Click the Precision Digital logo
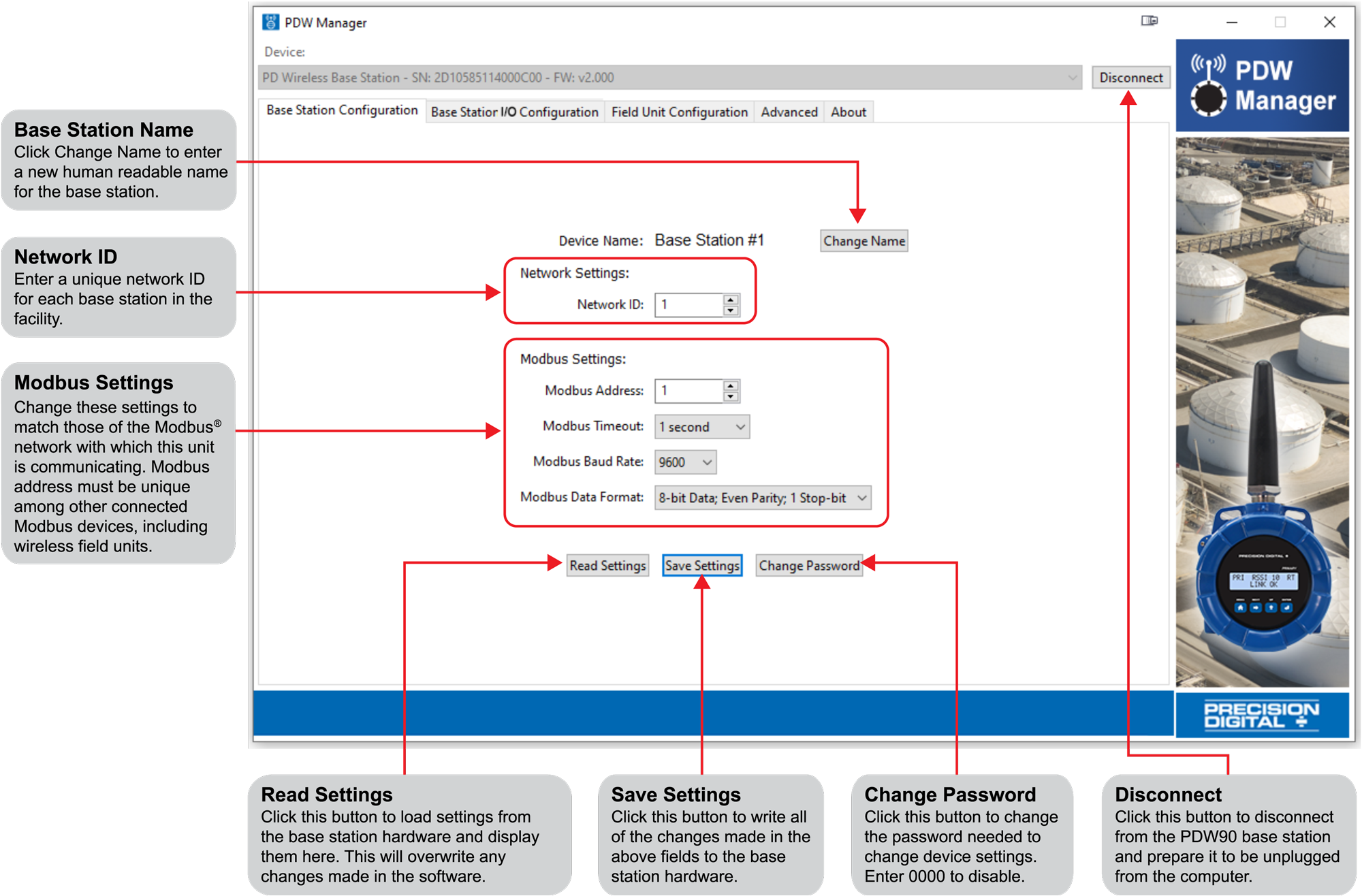The image size is (1362, 896). (x=1262, y=716)
